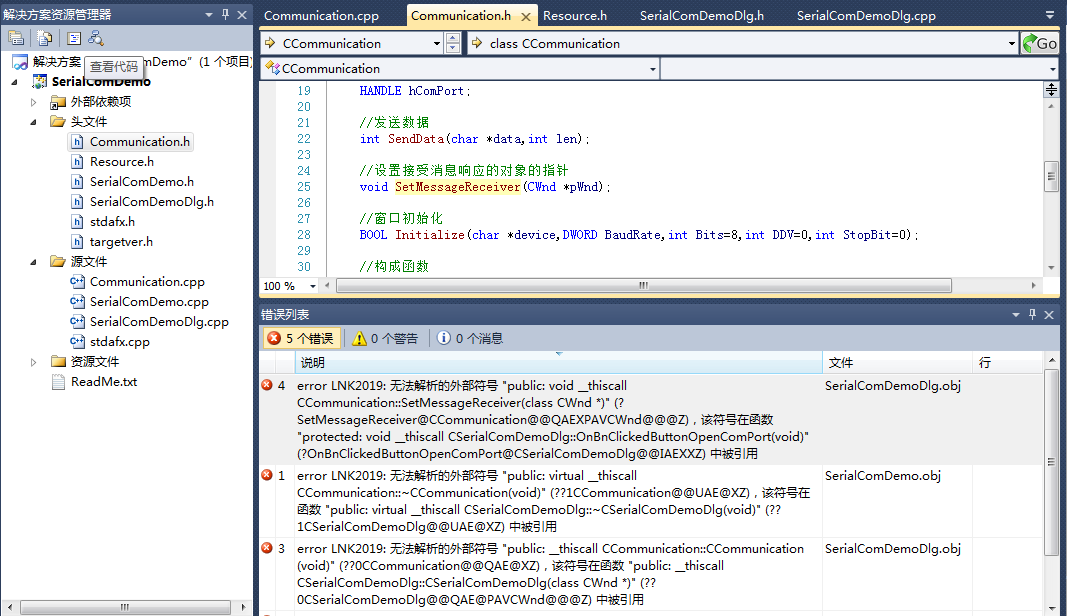Expand the 资源文件 folder
This screenshot has height=616, width=1067.
coord(33,362)
